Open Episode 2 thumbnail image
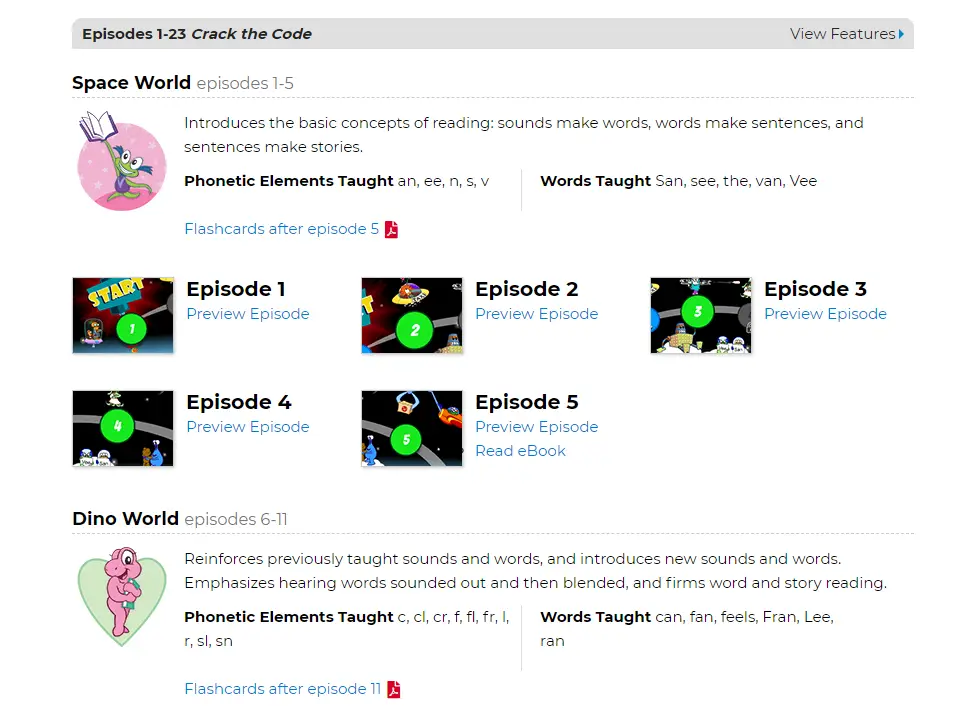The image size is (967, 706). (412, 315)
